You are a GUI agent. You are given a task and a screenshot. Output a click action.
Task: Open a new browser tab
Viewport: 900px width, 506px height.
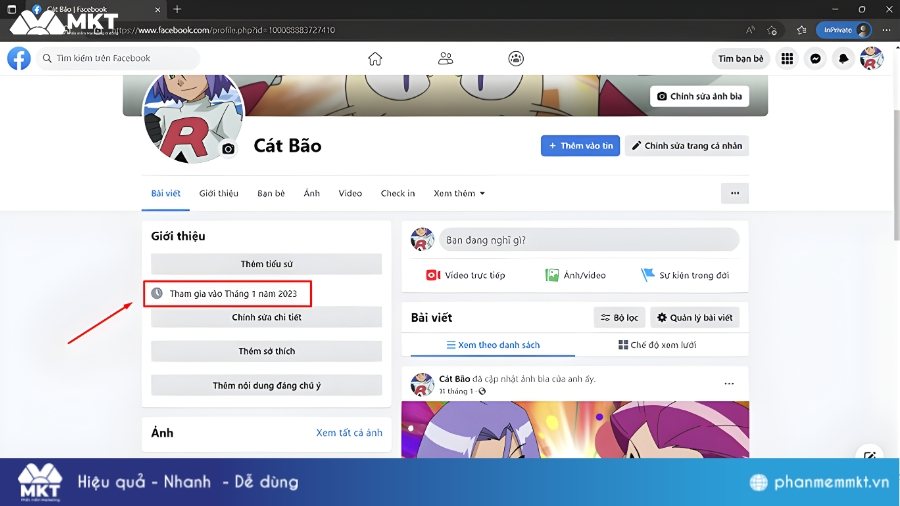pyautogui.click(x=177, y=9)
